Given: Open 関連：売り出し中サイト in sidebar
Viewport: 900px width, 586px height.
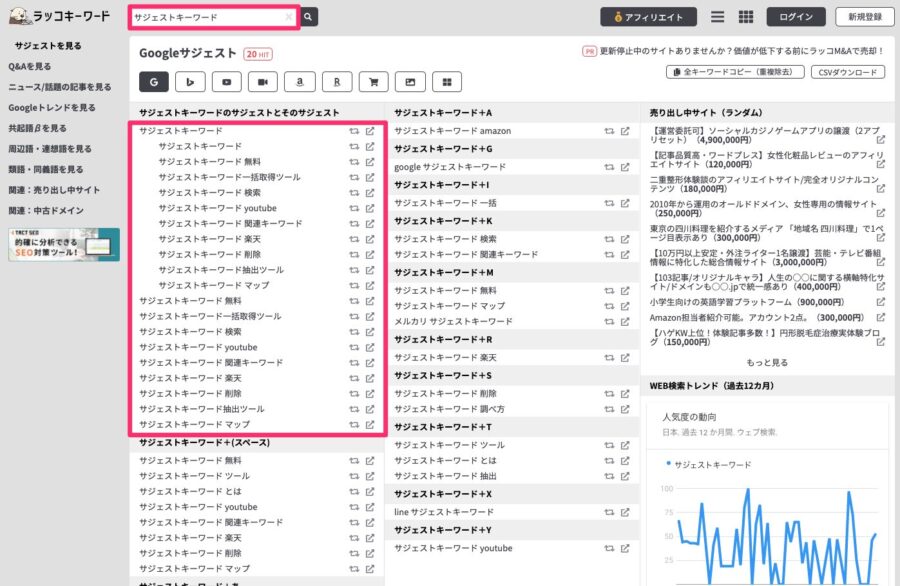Looking at the screenshot, I should pyautogui.click(x=54, y=190).
